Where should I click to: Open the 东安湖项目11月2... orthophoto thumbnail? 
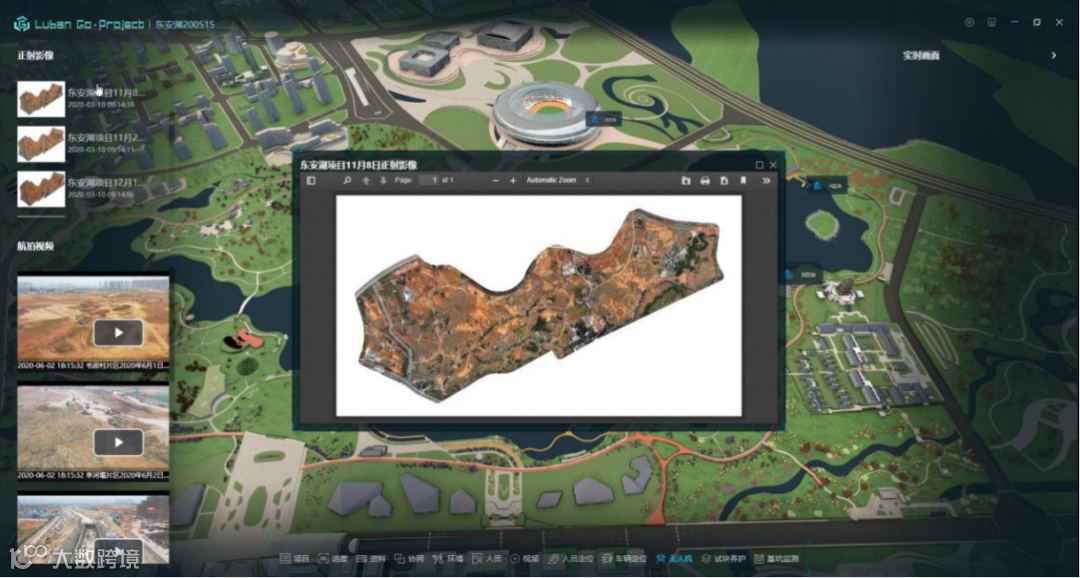[x=41, y=143]
